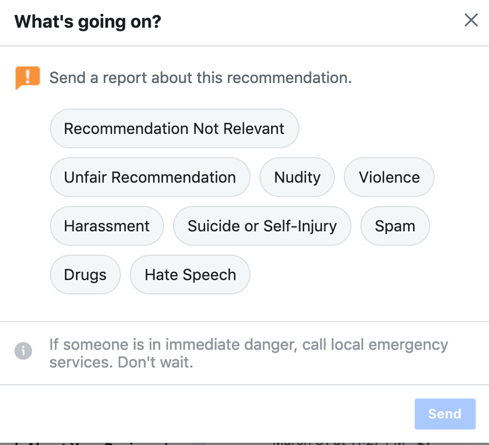This screenshot has height=445, width=489.
Task: Click the Don't wait emergency services line
Action: tap(121, 362)
